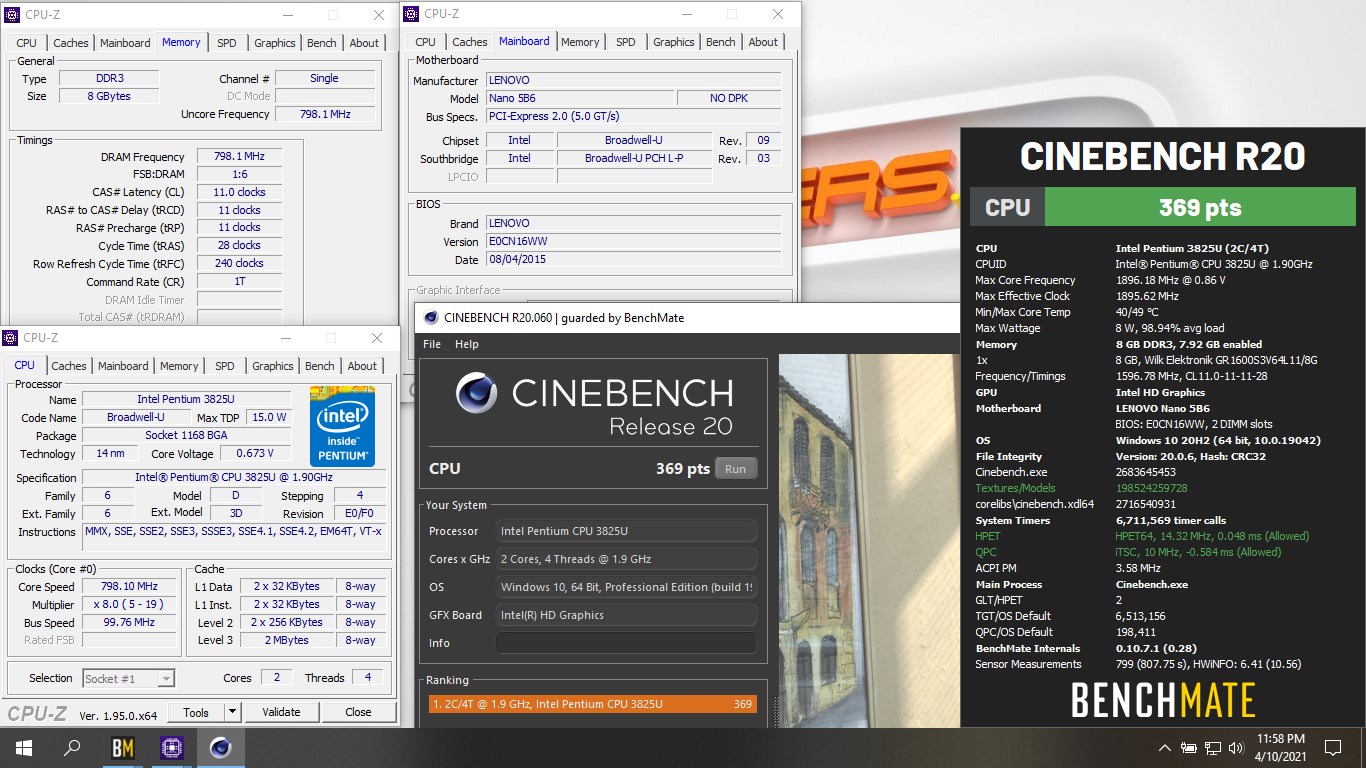This screenshot has width=1366, height=768.
Task: Open CPU-Z purple chip taskbar icon
Action: coord(171,747)
